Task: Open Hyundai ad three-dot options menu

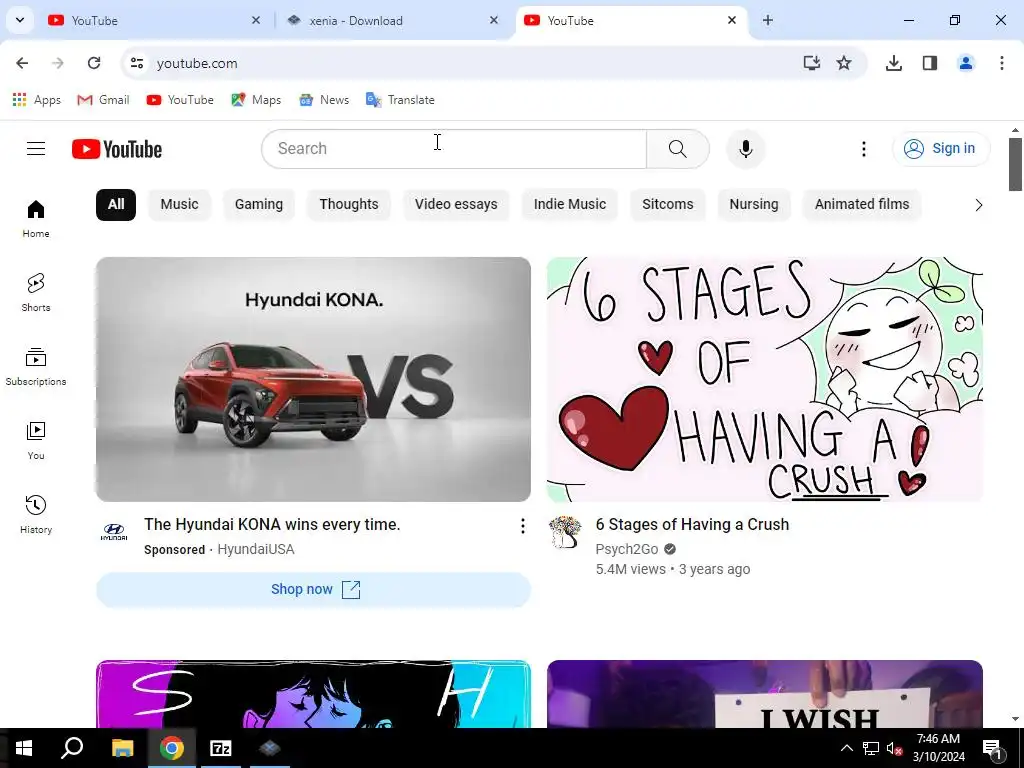Action: (x=522, y=526)
